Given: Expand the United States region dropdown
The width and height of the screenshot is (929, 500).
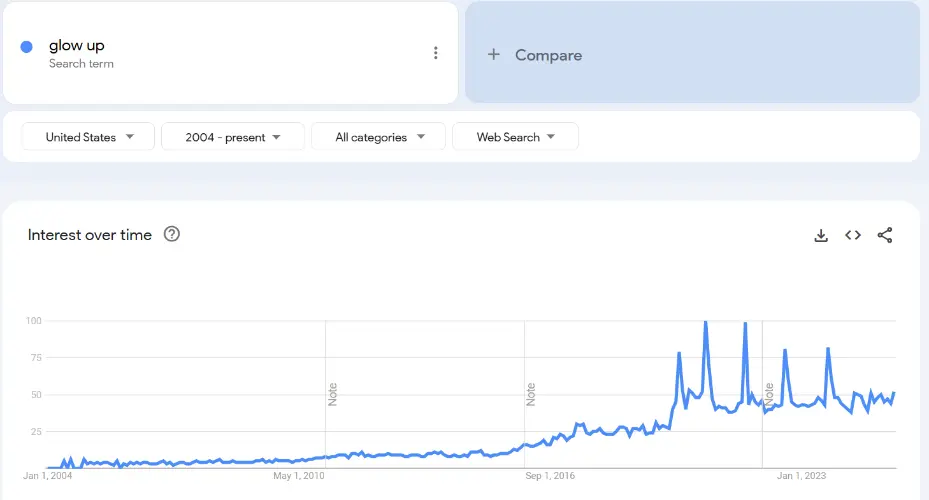Looking at the screenshot, I should (x=89, y=137).
